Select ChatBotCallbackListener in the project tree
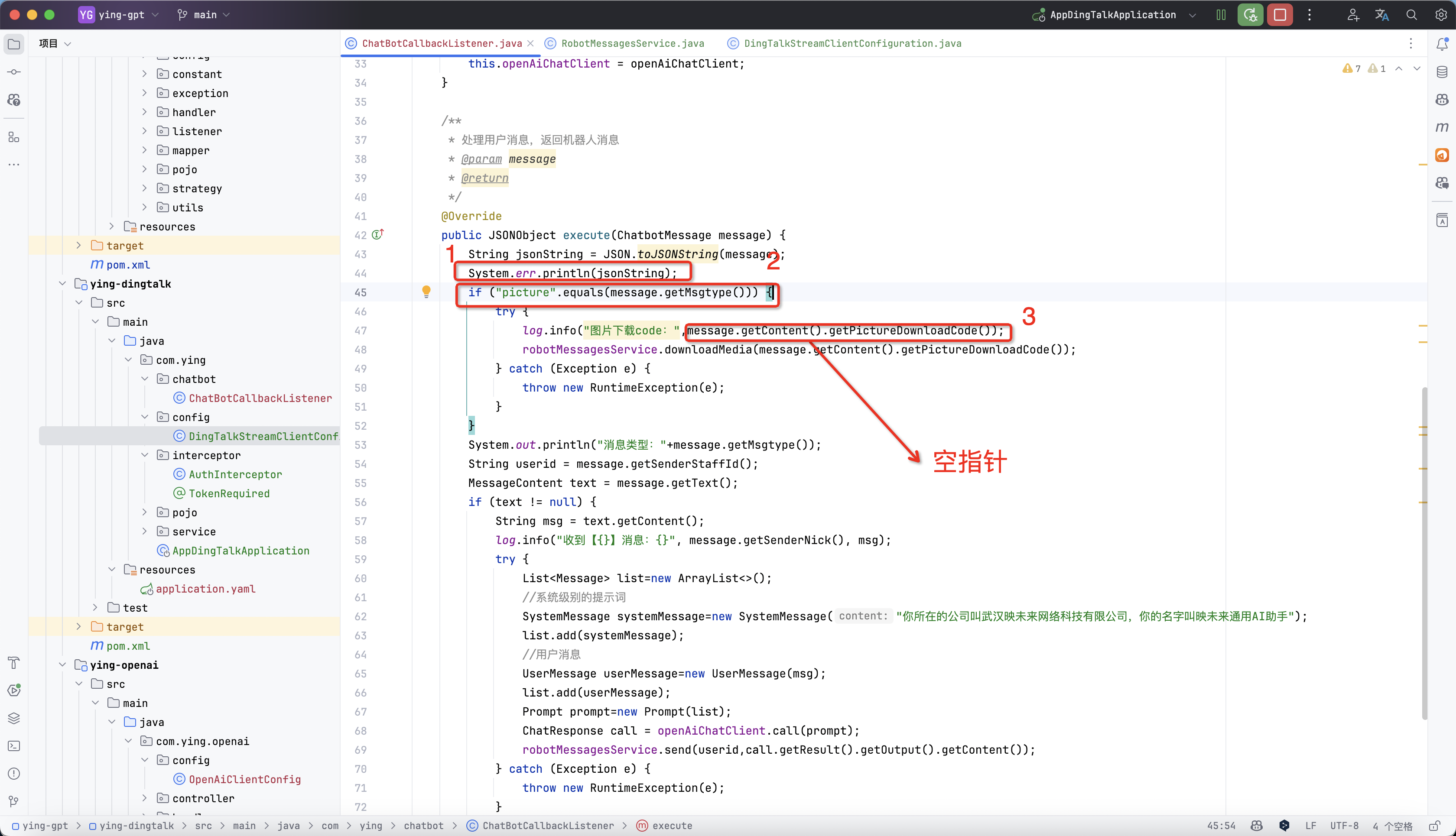Screen dimensions: 1456x836 (253, 398)
